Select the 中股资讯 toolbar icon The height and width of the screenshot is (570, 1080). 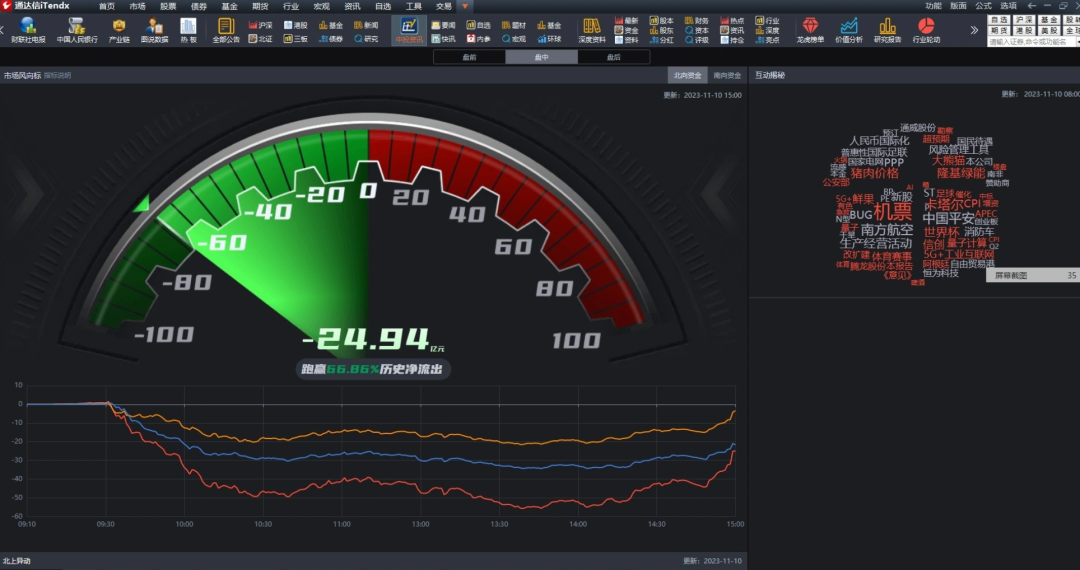tap(409, 30)
